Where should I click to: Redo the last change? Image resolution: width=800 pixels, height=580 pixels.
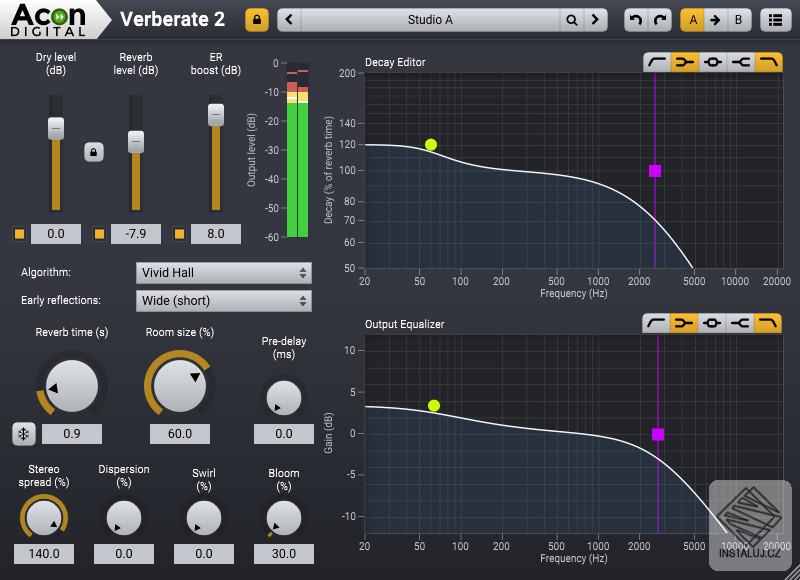660,20
